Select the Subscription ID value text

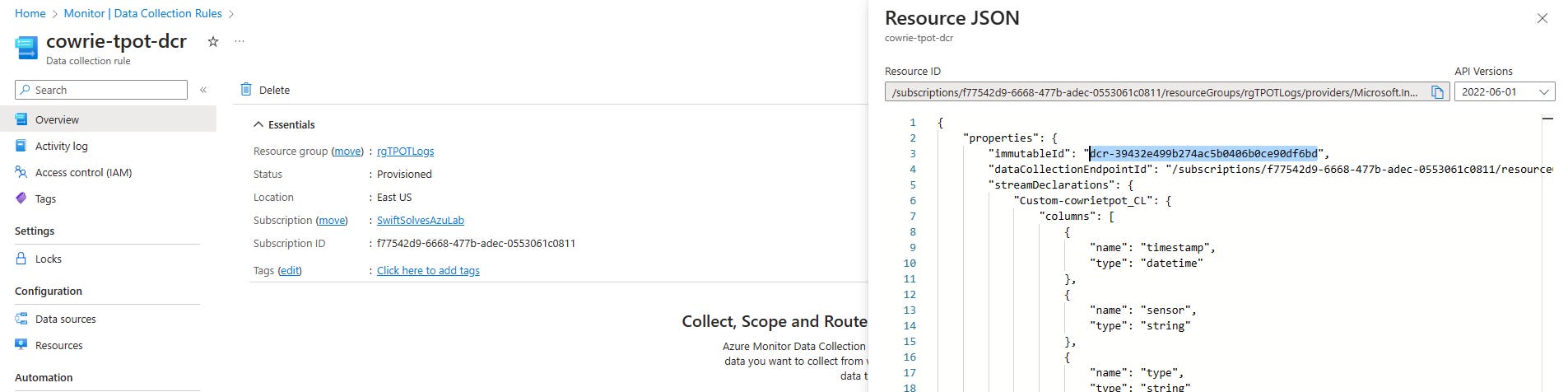pos(476,243)
